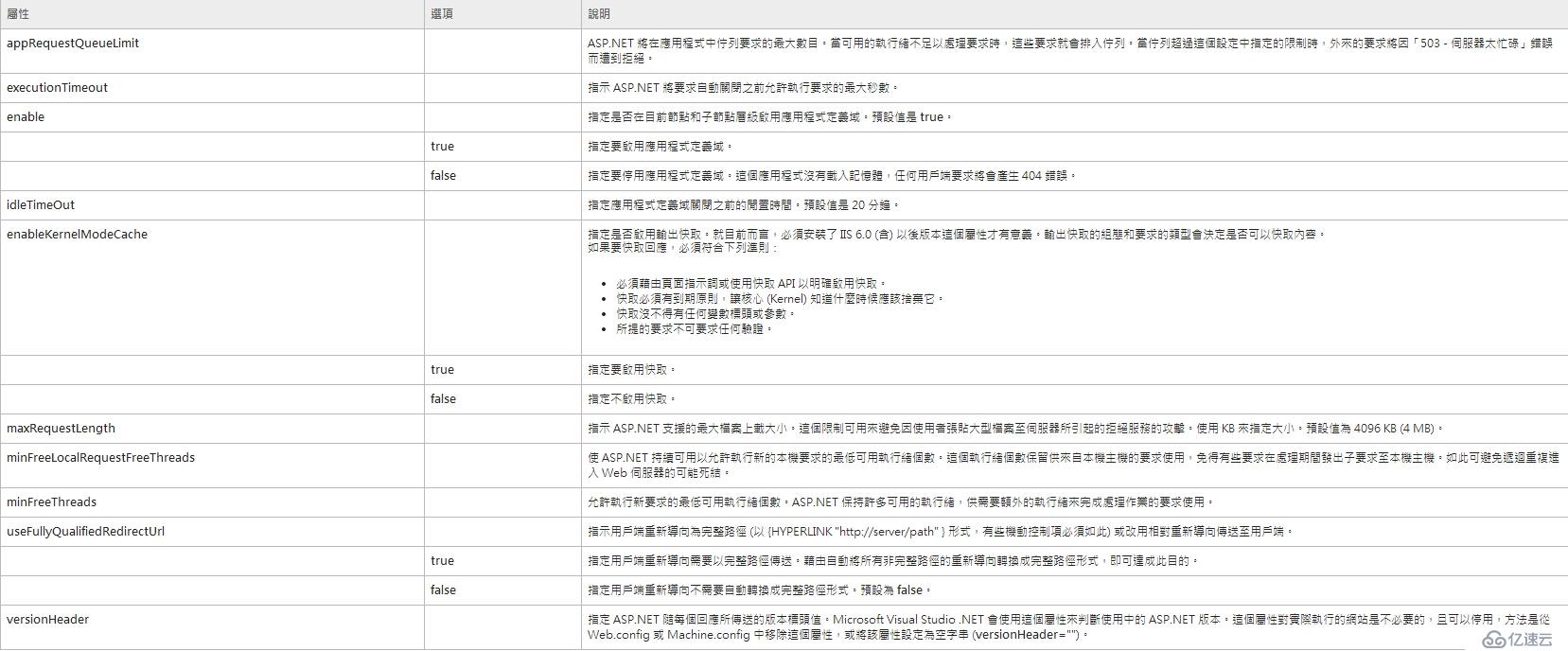Click minFreeLocalRequestFreeThreads description mentioning Web 伺服器

[1073, 466]
